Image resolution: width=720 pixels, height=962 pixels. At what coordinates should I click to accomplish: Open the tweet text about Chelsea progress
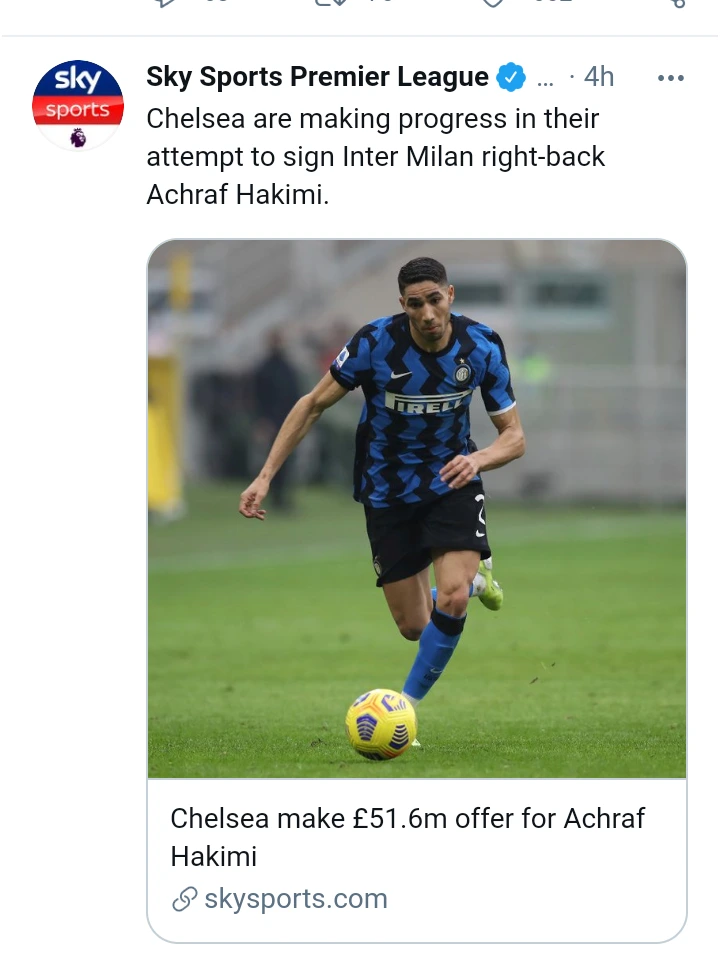point(375,156)
